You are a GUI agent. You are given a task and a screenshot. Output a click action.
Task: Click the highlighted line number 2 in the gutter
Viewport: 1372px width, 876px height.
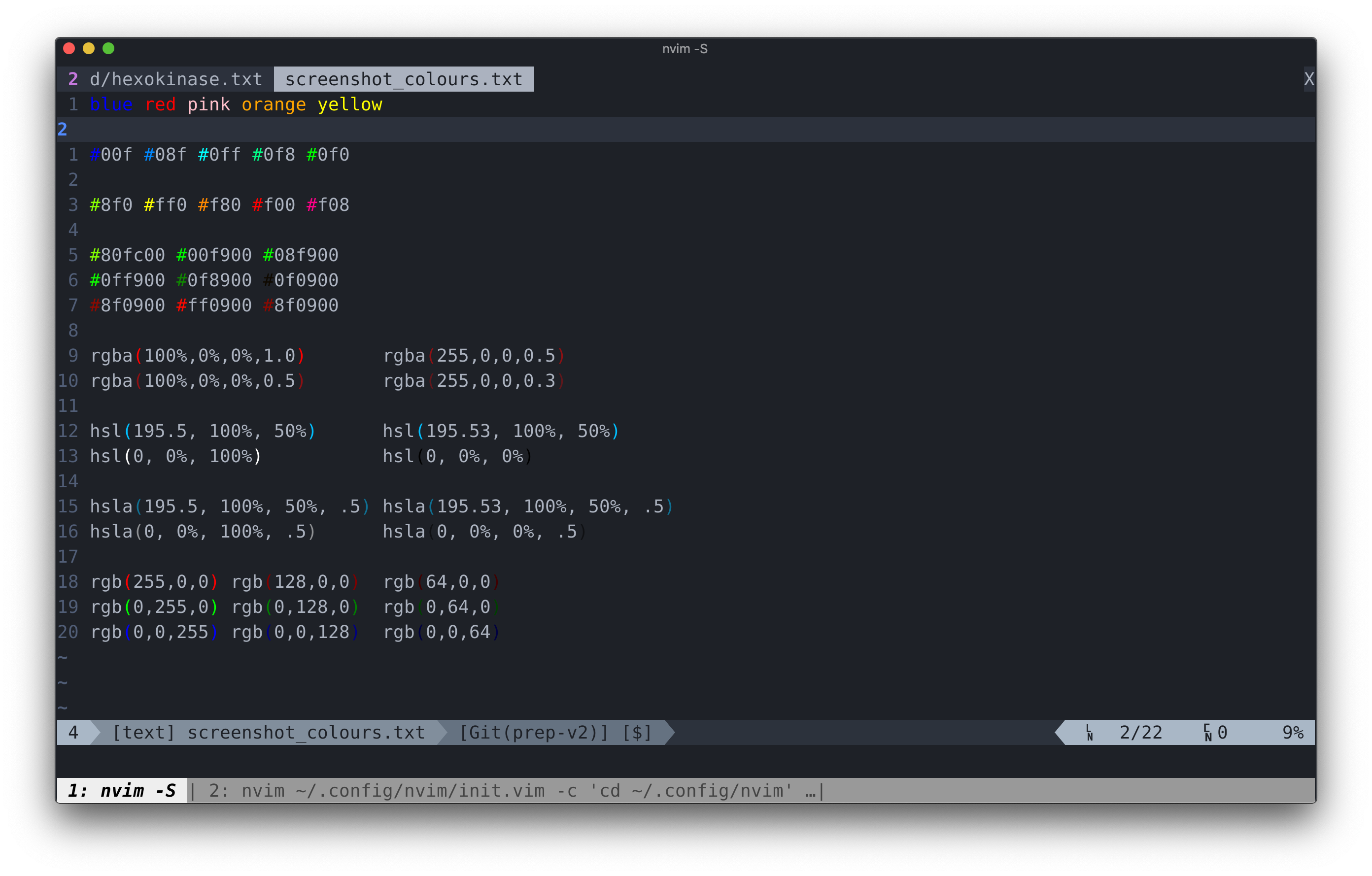[x=62, y=129]
